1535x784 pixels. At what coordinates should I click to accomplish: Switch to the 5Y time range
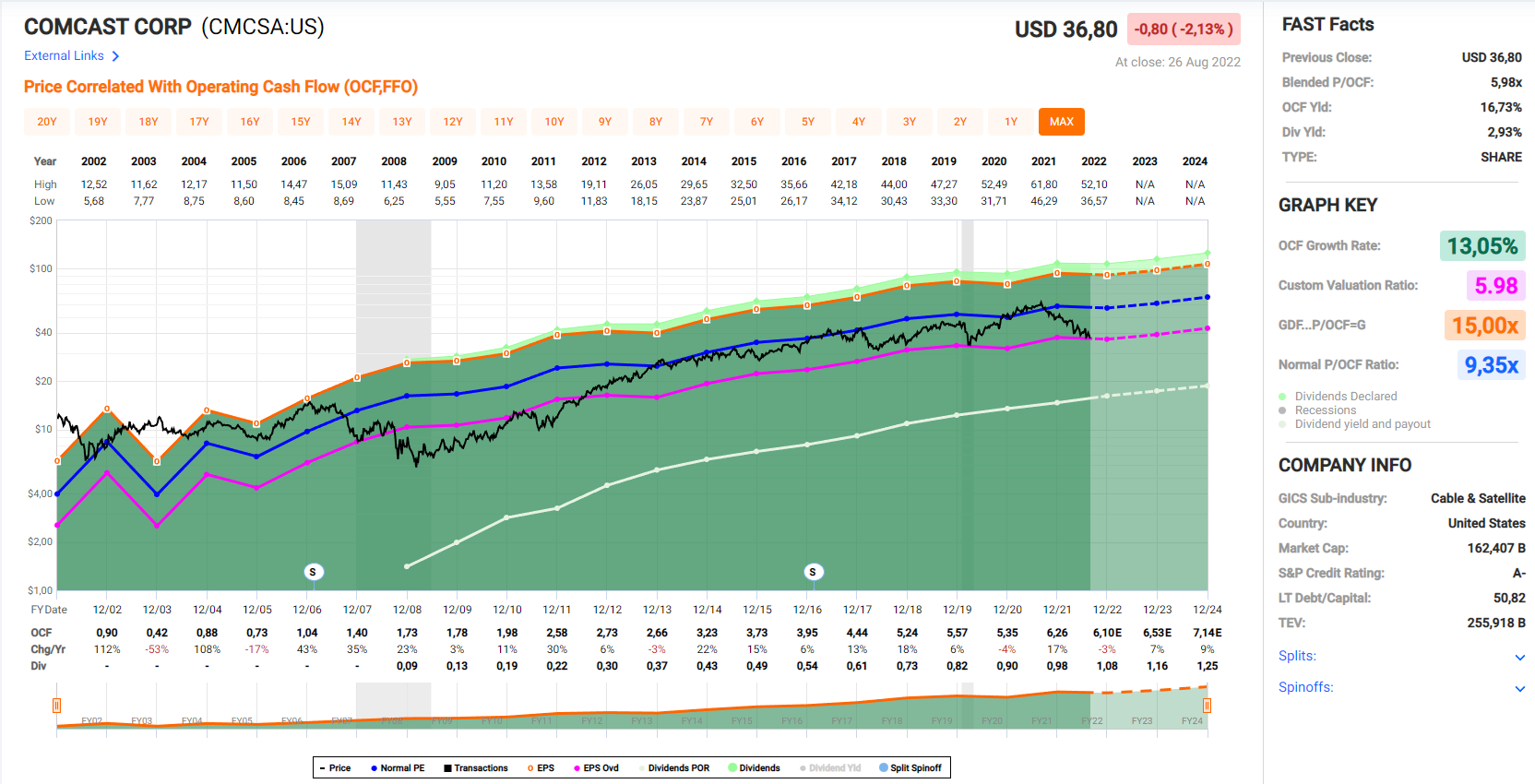click(808, 122)
